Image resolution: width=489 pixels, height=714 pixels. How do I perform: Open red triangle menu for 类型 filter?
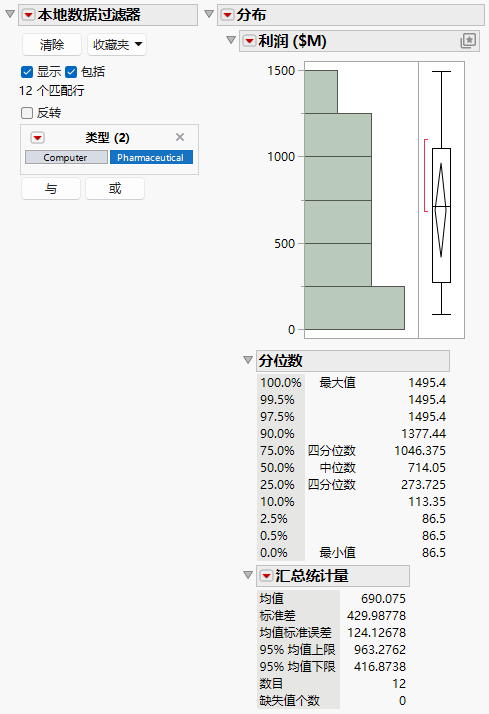click(37, 138)
